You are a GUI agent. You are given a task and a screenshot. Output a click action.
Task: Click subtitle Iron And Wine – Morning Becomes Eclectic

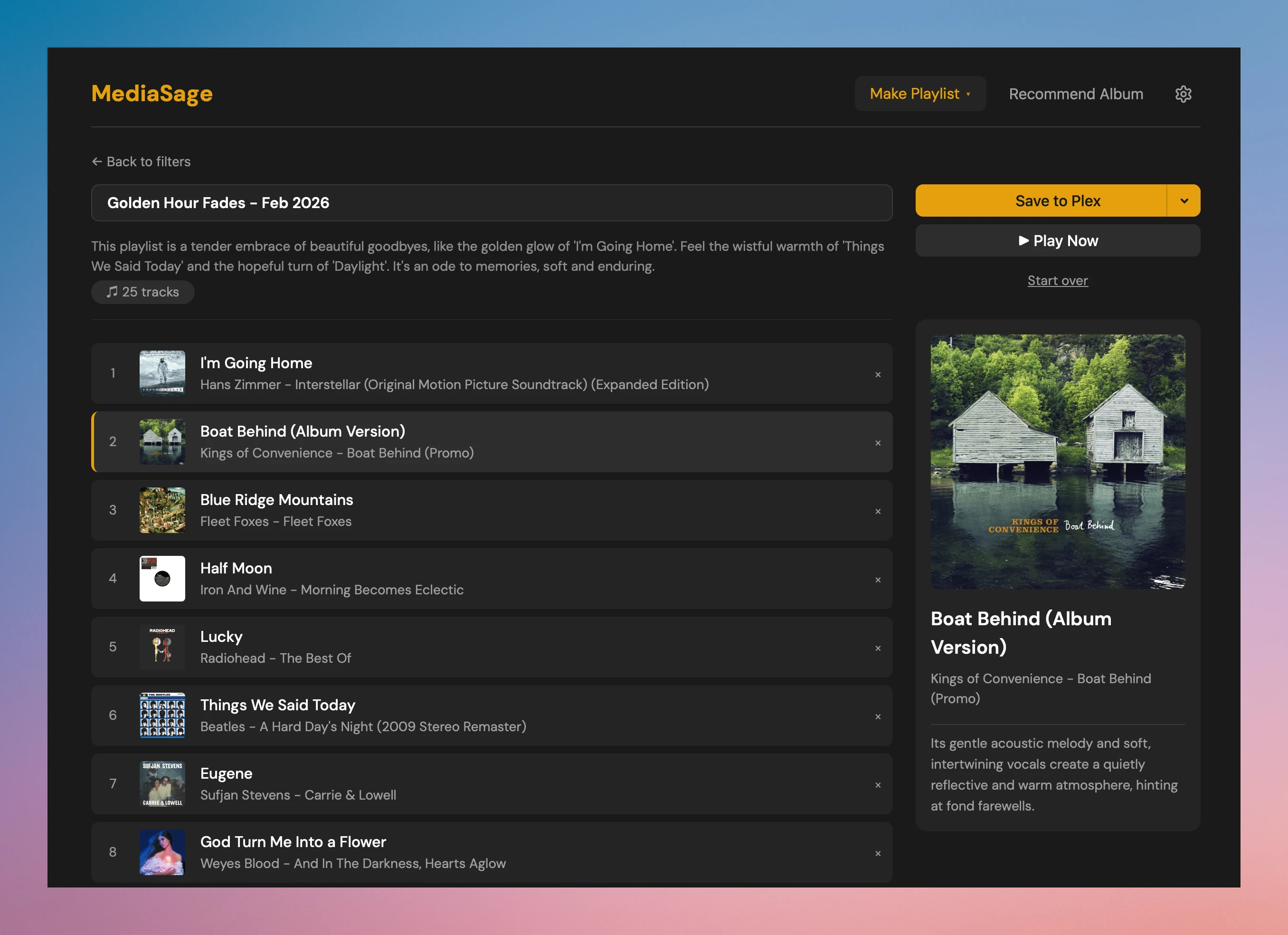point(331,590)
